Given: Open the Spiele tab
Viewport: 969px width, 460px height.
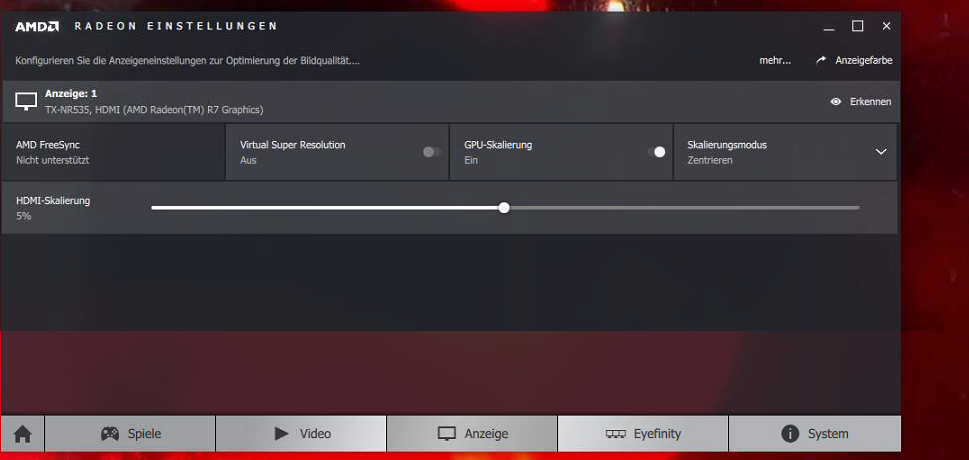Looking at the screenshot, I should point(130,434).
